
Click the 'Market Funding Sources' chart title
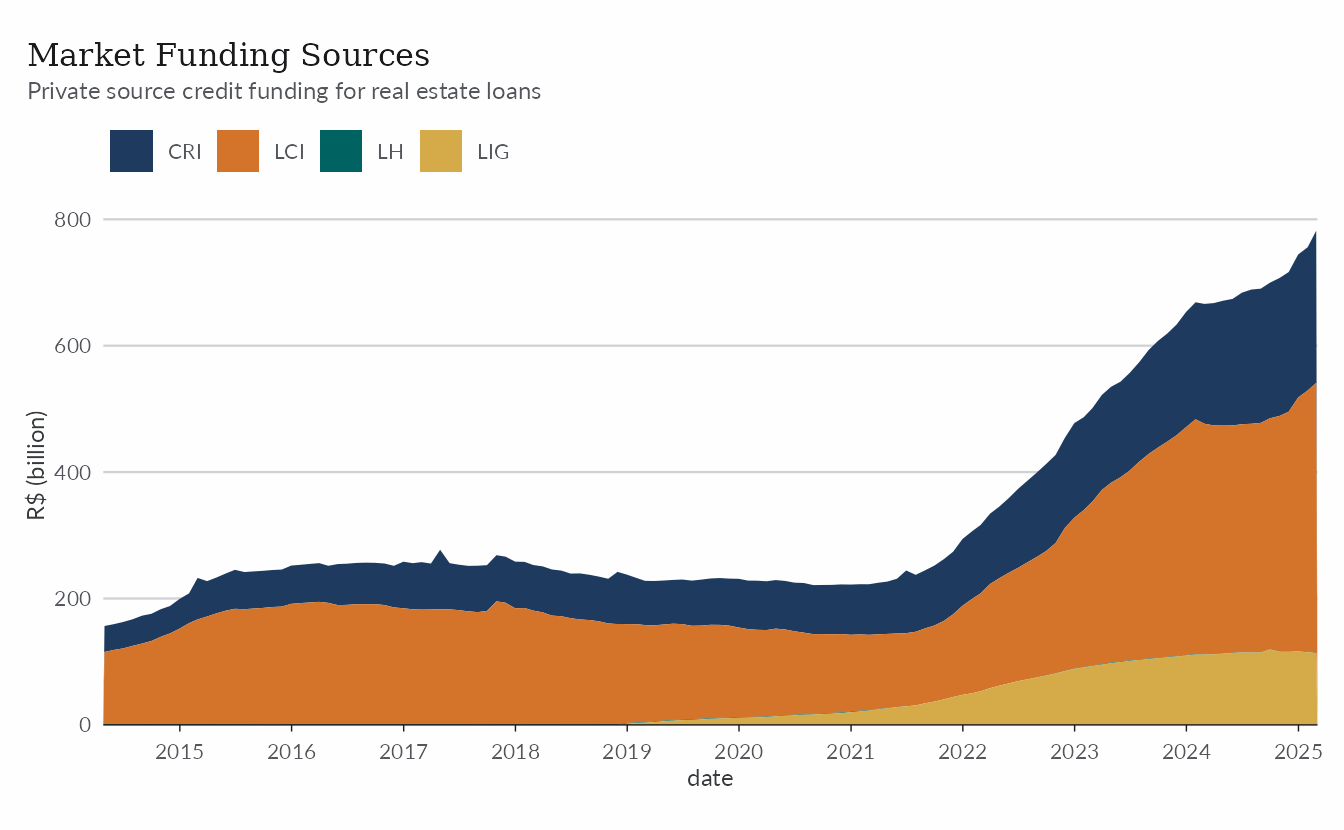tap(229, 54)
